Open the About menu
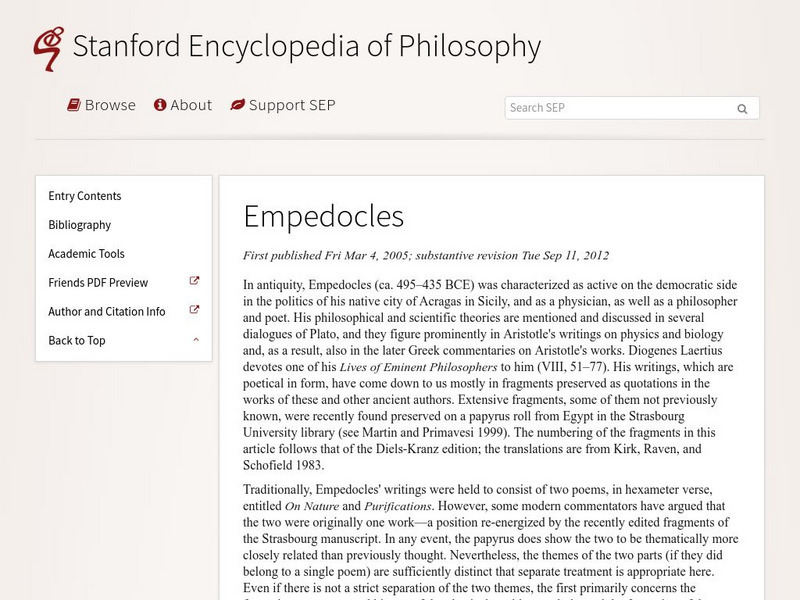The image size is (800, 600). pyautogui.click(x=190, y=104)
